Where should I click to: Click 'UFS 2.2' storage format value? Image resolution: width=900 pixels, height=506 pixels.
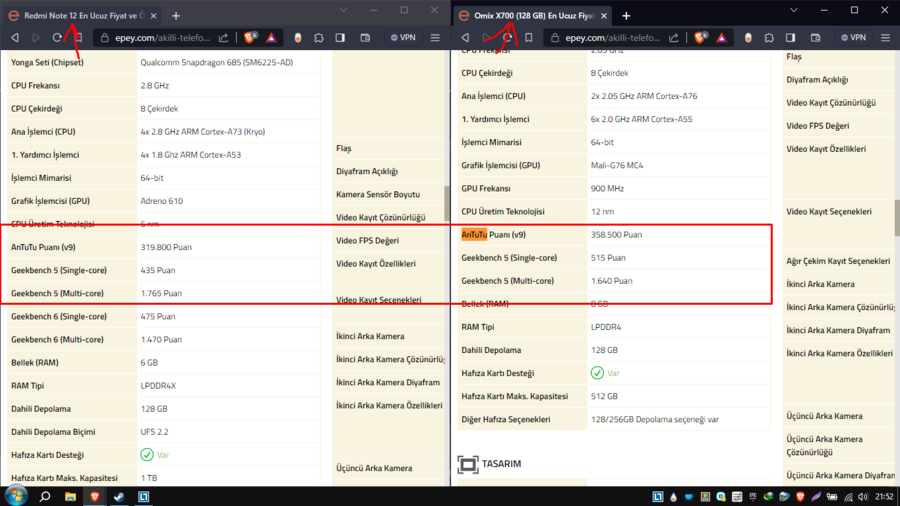[154, 432]
